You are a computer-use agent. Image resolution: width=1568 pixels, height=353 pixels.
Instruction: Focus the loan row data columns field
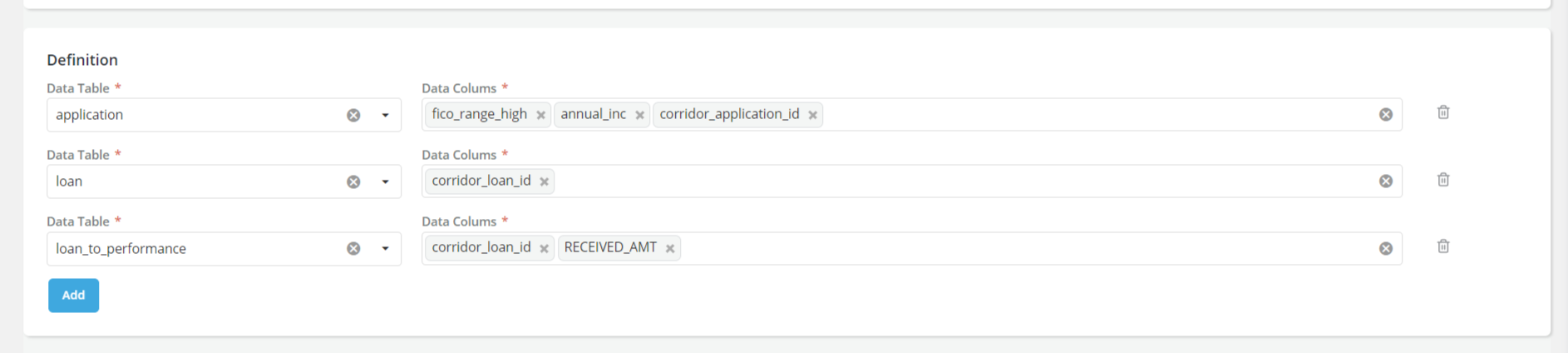coord(915,181)
